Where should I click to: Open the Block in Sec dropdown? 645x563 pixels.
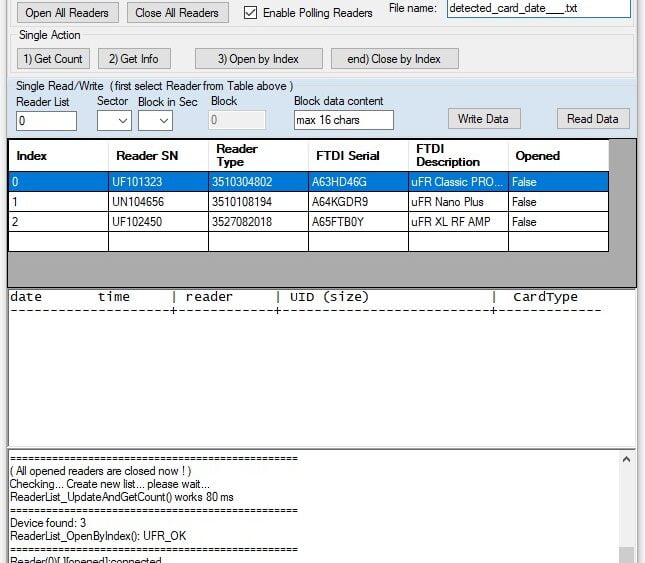pos(155,121)
